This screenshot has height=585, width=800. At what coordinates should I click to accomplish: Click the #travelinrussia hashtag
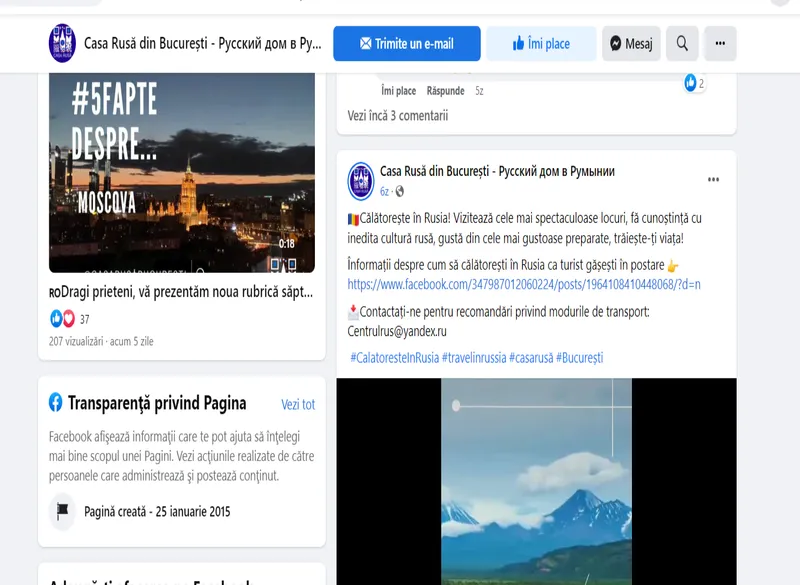474,358
